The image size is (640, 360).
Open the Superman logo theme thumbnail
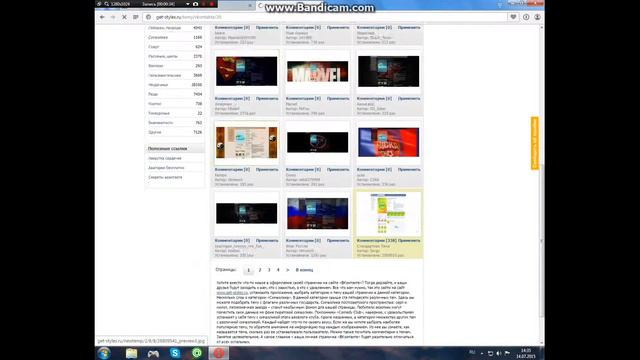[x=247, y=71]
